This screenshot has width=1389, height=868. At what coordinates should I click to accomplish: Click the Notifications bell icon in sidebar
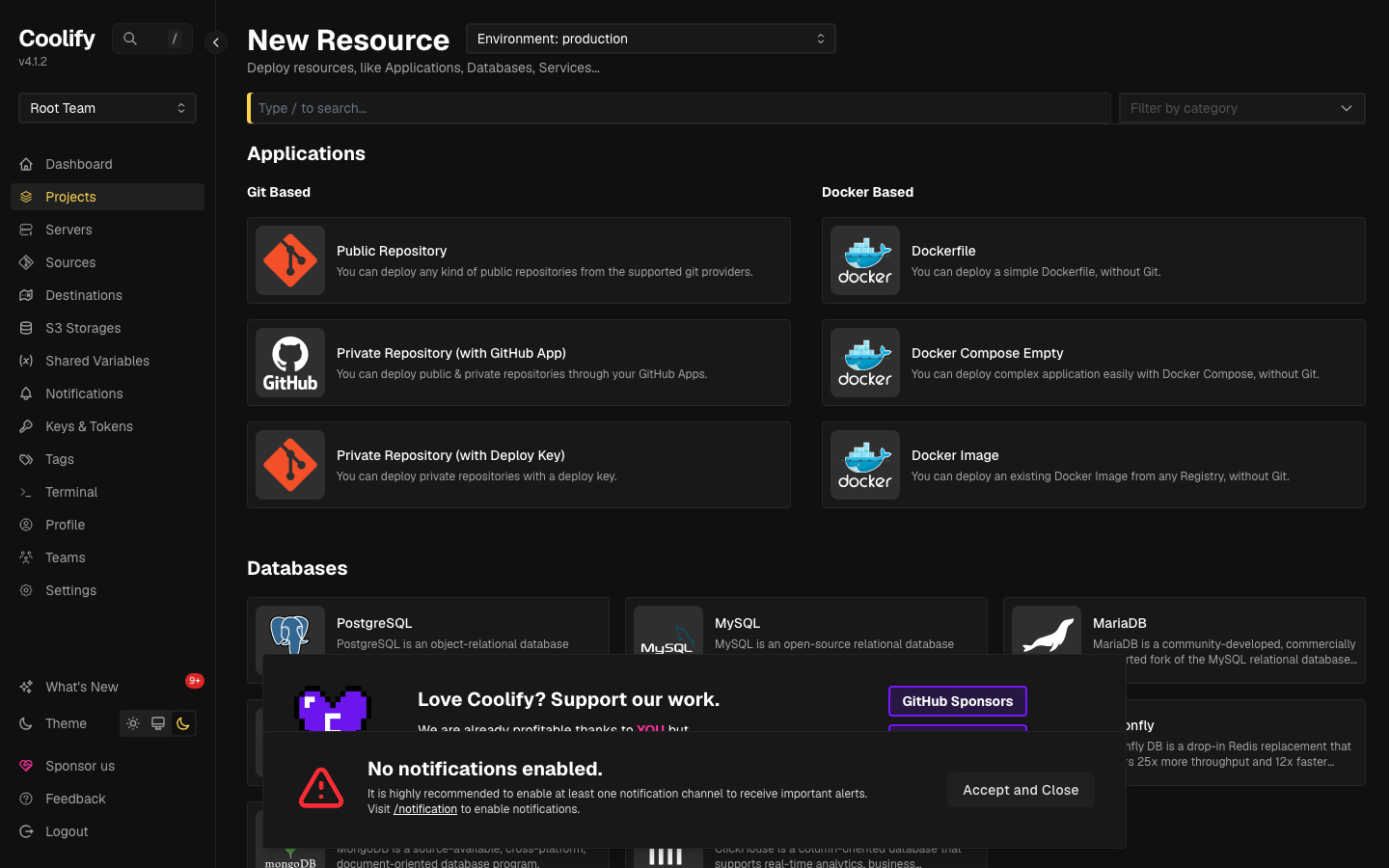(x=26, y=393)
